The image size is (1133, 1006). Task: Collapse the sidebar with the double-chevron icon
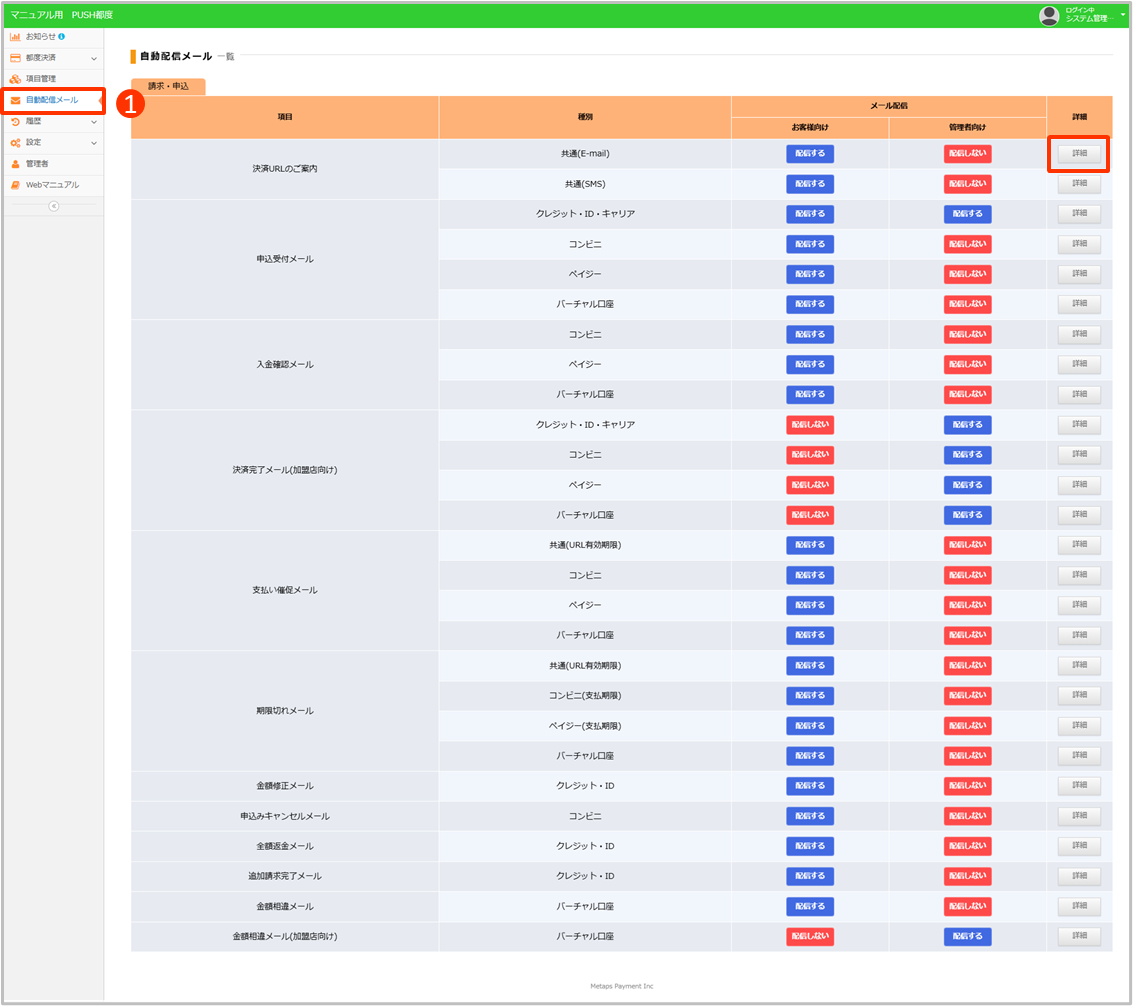[x=53, y=206]
